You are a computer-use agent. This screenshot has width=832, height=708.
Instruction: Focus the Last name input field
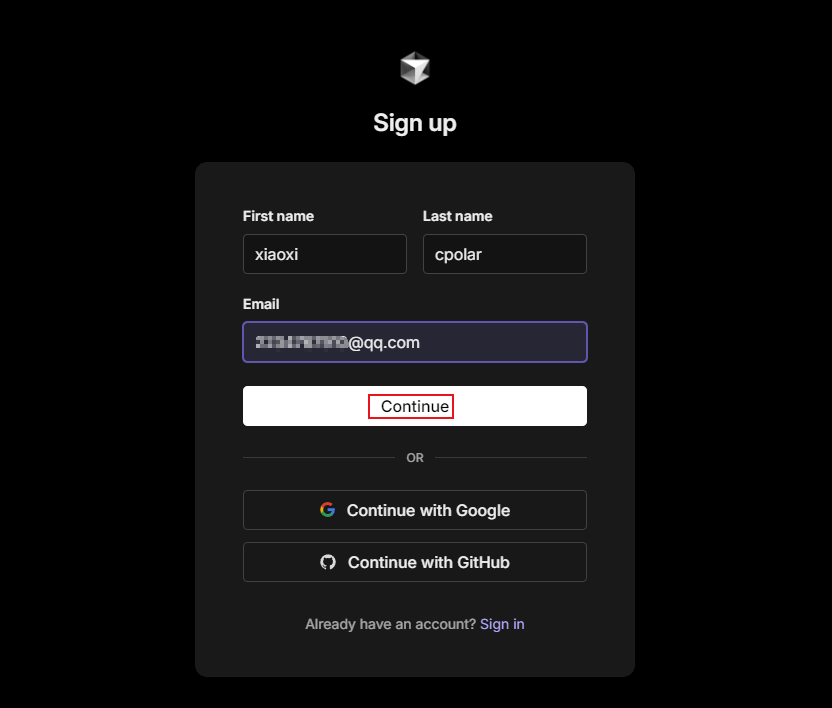tap(504, 254)
